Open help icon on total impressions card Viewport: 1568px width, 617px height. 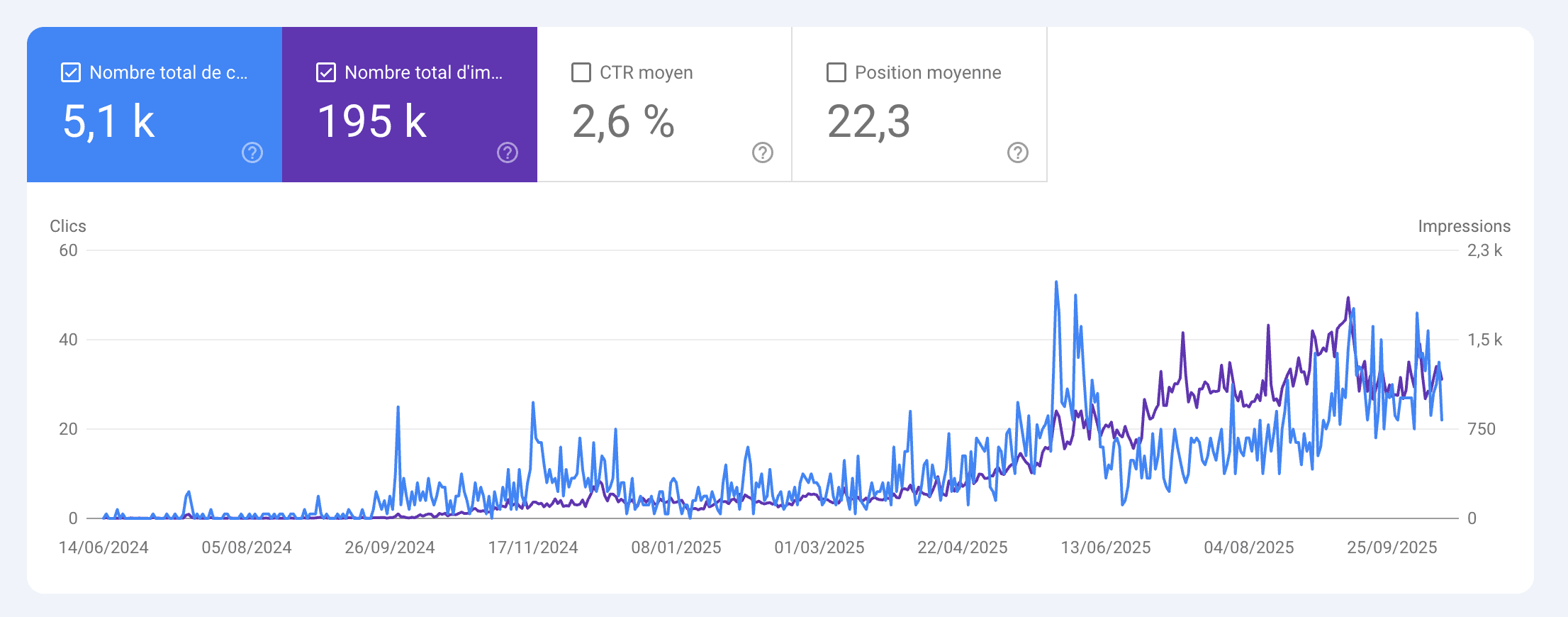point(508,152)
